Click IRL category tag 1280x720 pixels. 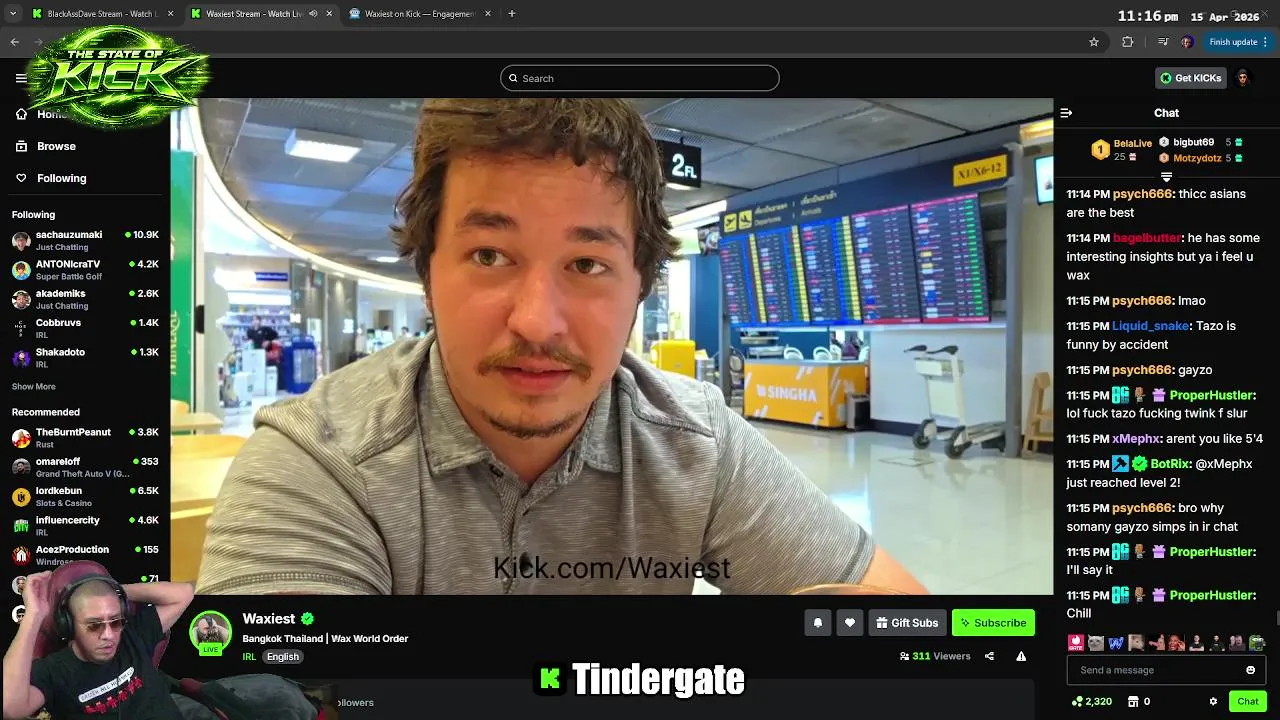point(249,657)
